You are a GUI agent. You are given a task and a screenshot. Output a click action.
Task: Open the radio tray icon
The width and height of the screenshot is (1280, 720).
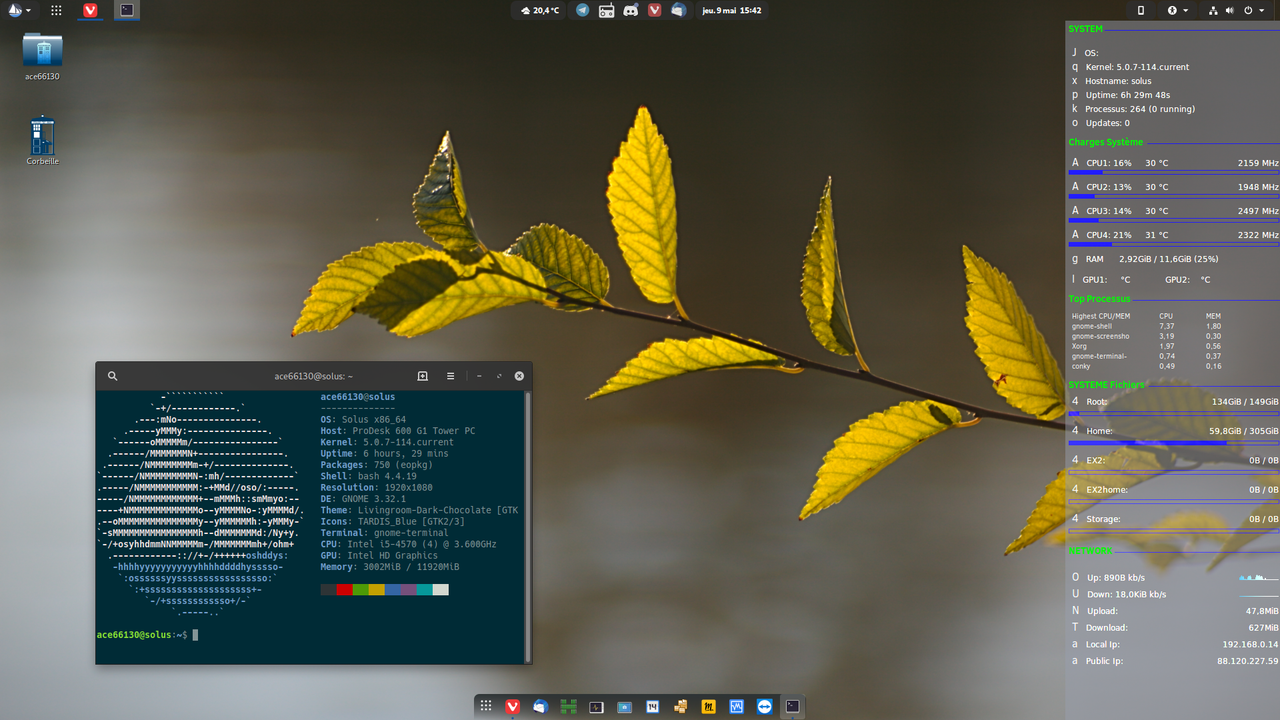coord(607,10)
